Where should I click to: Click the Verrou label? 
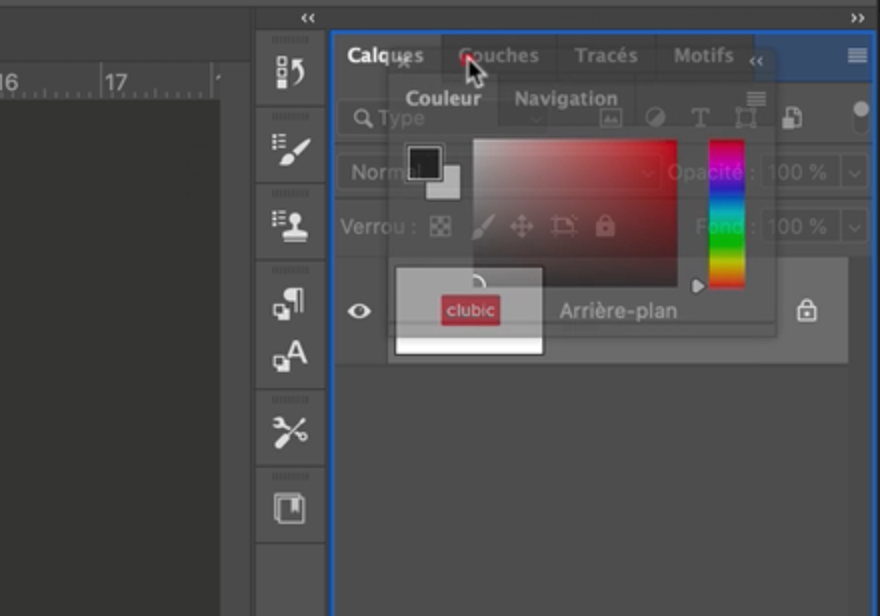click(x=378, y=227)
